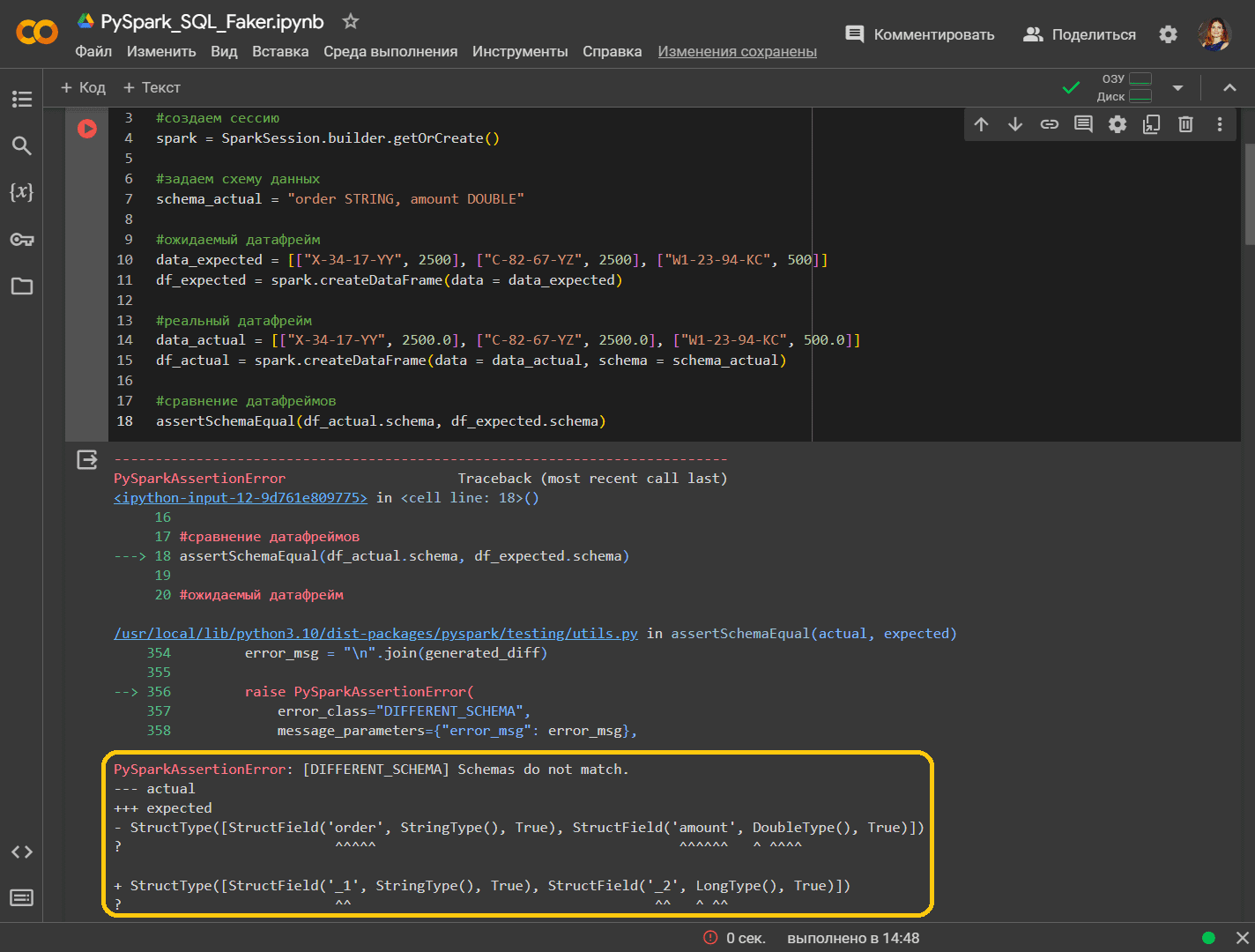Open the code snippets panel
The height and width of the screenshot is (952, 1255).
(22, 852)
